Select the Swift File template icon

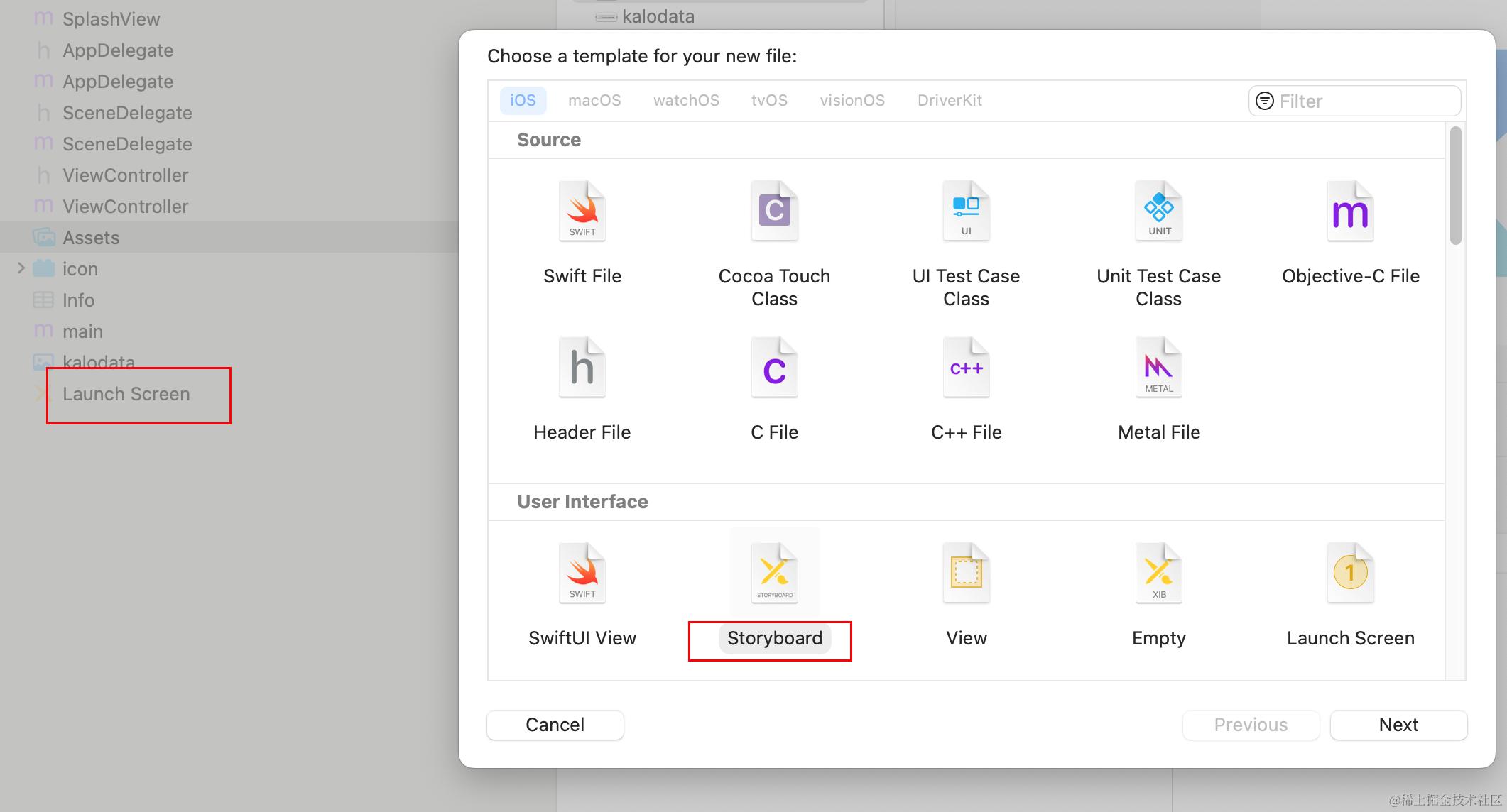pyautogui.click(x=582, y=212)
